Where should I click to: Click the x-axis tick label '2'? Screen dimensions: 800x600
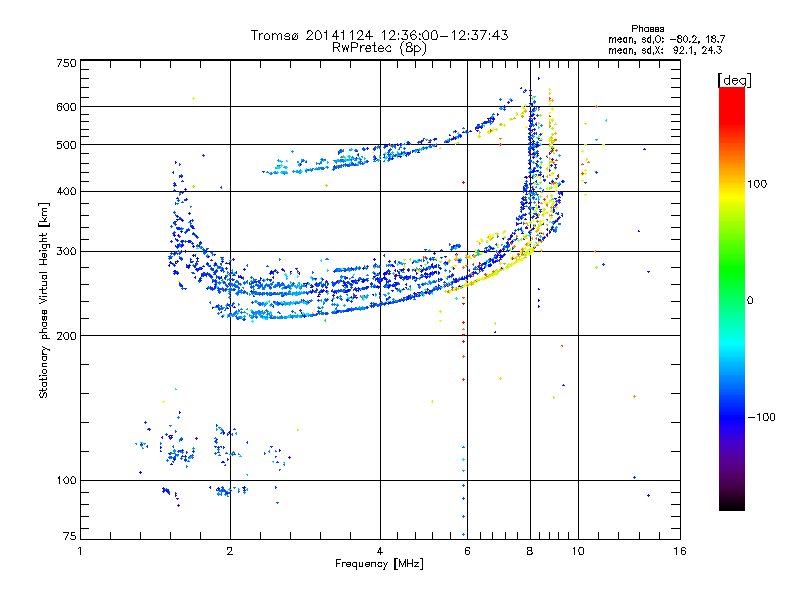pyautogui.click(x=230, y=551)
